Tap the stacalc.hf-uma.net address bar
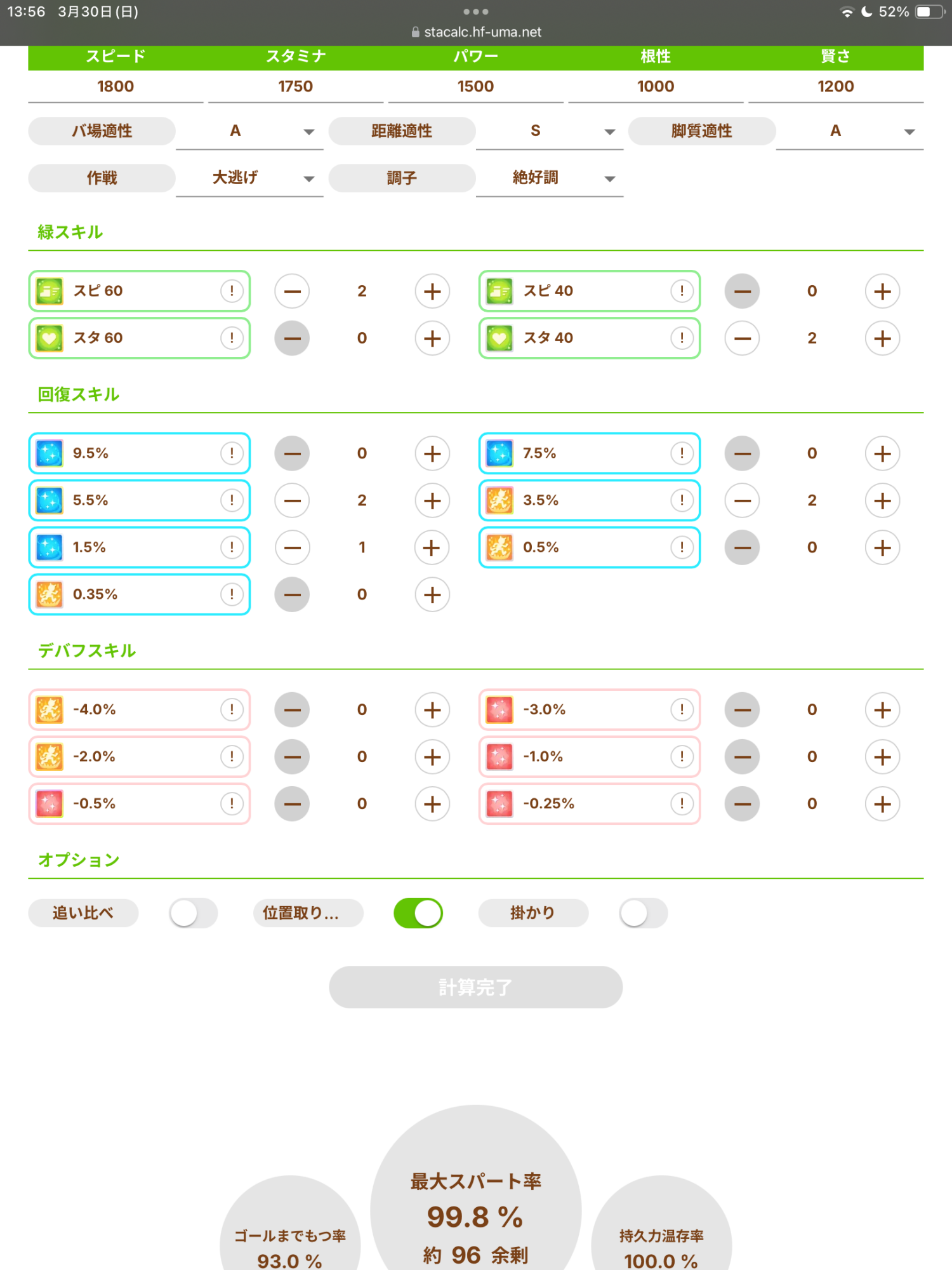The width and height of the screenshot is (952, 1270). [x=476, y=32]
